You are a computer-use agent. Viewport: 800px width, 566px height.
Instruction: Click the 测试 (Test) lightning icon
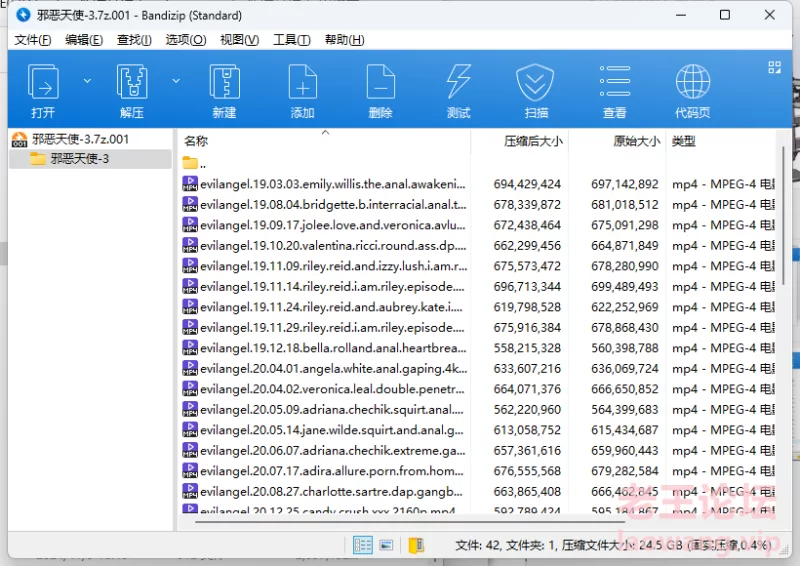(x=459, y=82)
